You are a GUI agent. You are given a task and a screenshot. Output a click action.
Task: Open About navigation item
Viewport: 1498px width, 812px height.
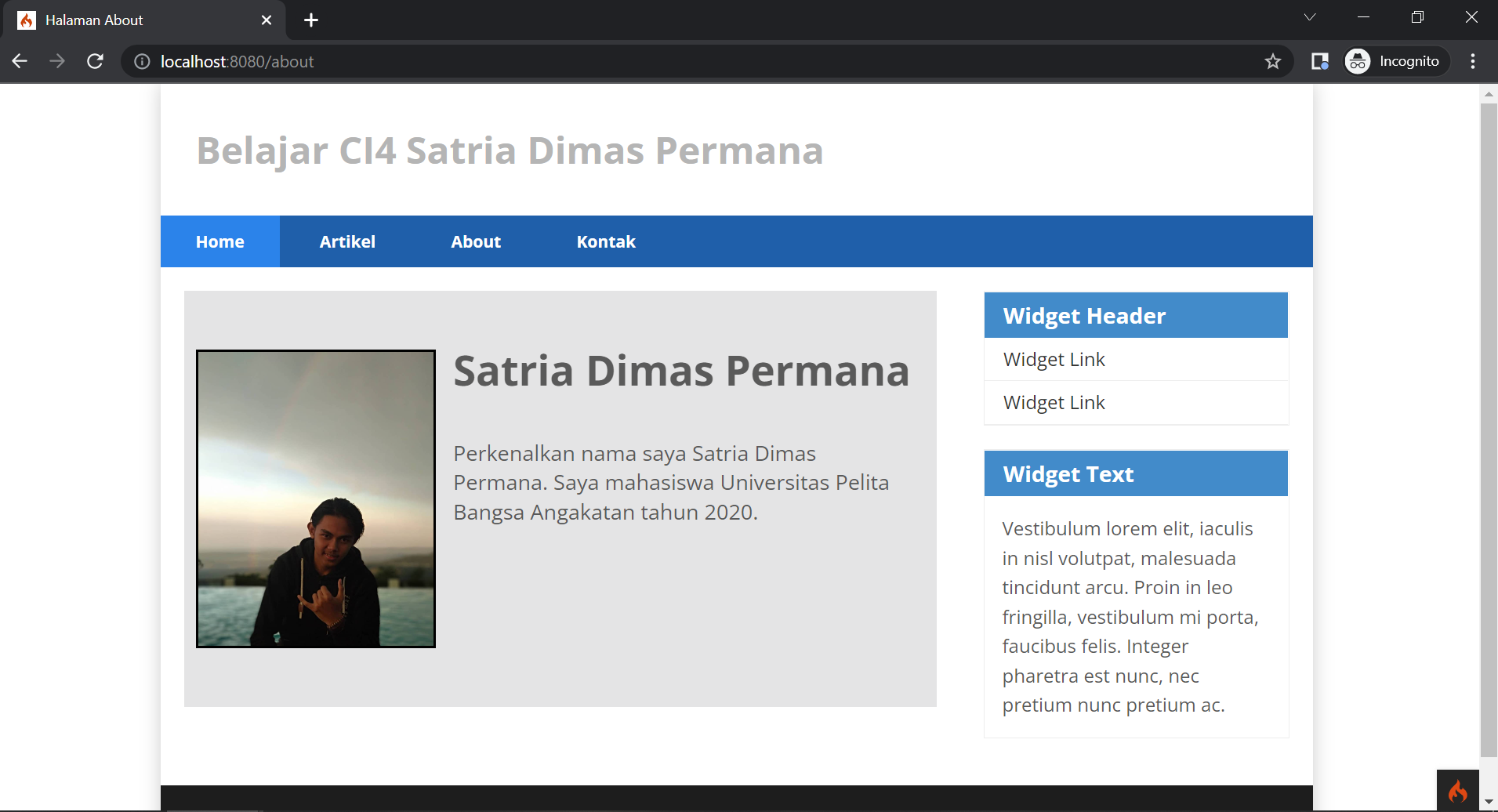click(476, 241)
